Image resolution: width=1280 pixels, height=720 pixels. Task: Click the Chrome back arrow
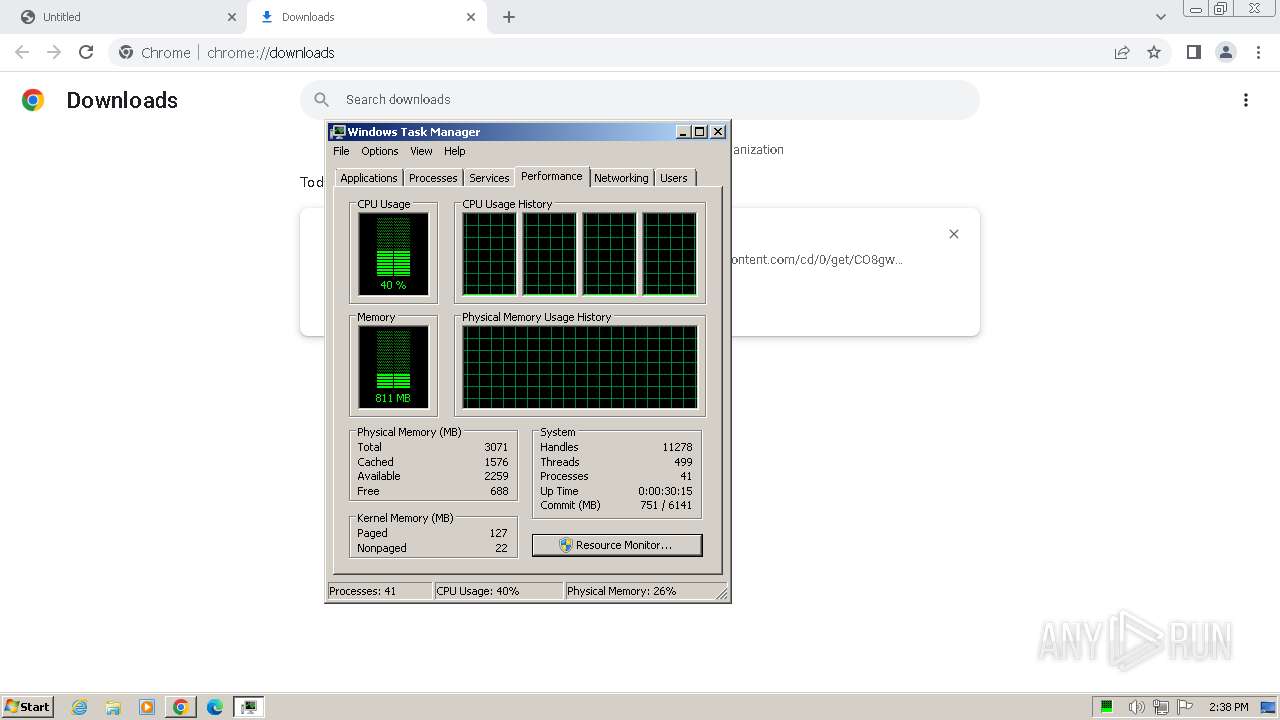(x=22, y=52)
